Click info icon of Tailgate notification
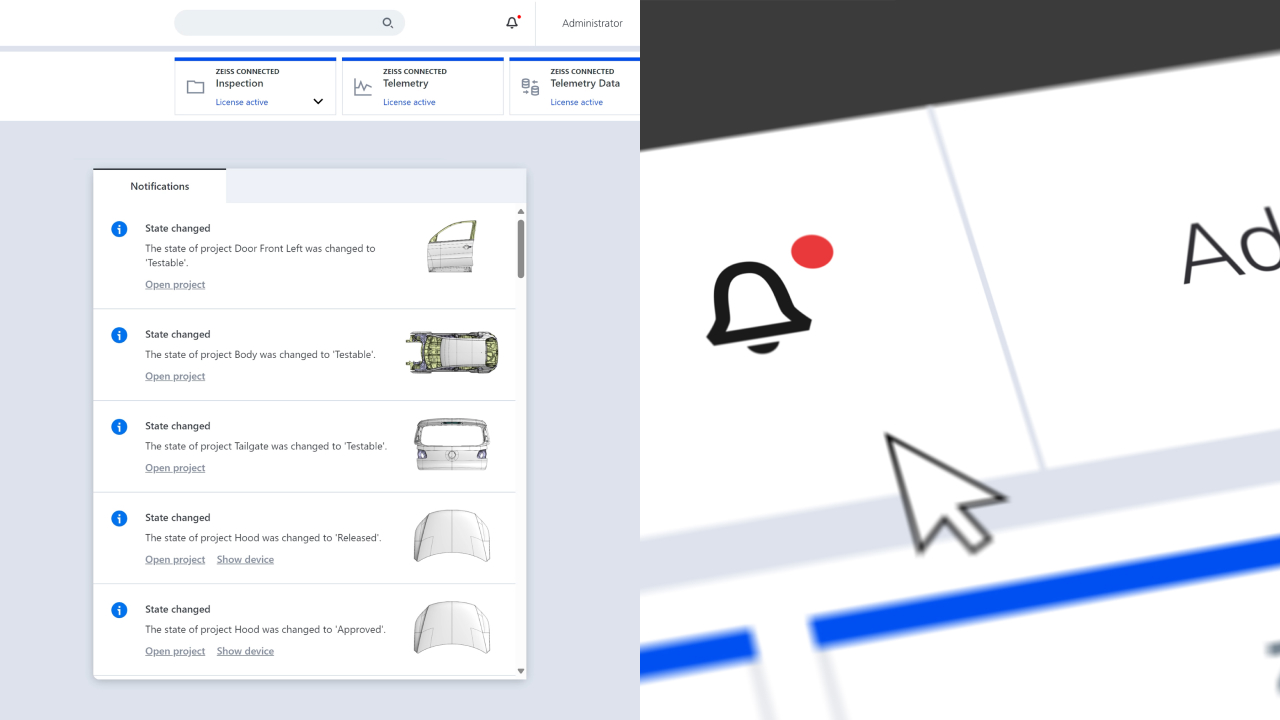 point(119,427)
